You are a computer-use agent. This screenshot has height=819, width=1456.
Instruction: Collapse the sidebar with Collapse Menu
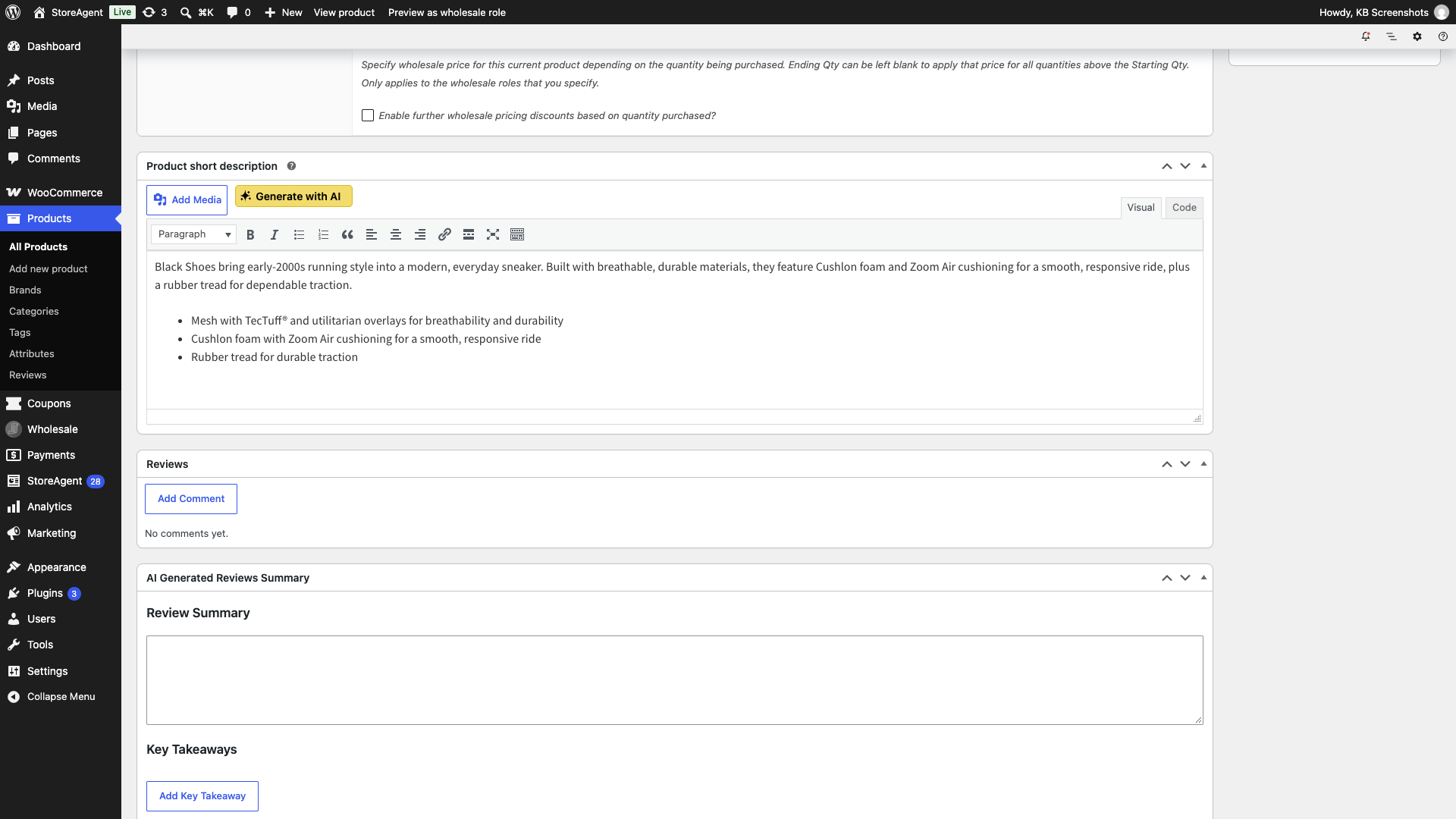click(x=61, y=697)
